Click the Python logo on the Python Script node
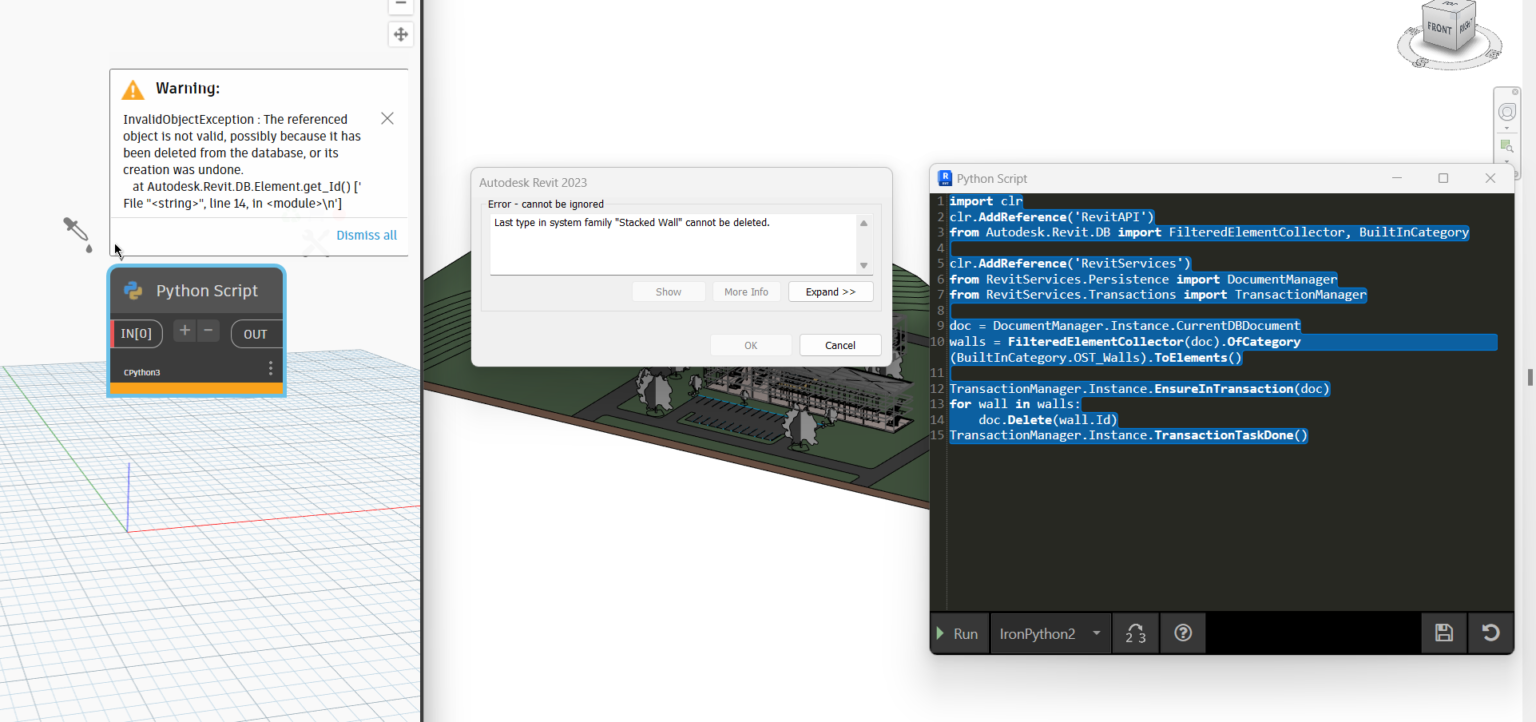 [132, 290]
